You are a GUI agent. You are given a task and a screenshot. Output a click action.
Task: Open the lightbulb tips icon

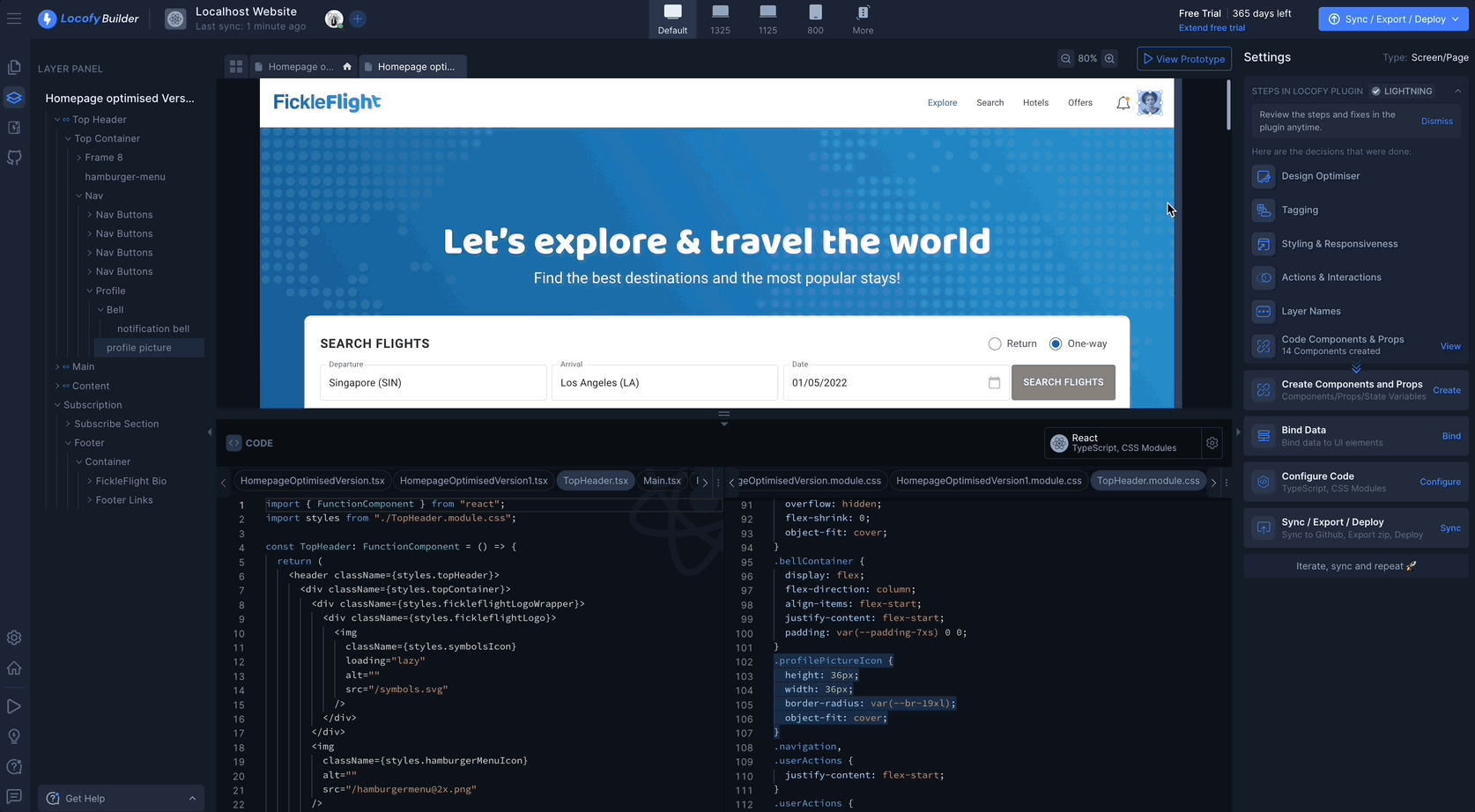[14, 736]
